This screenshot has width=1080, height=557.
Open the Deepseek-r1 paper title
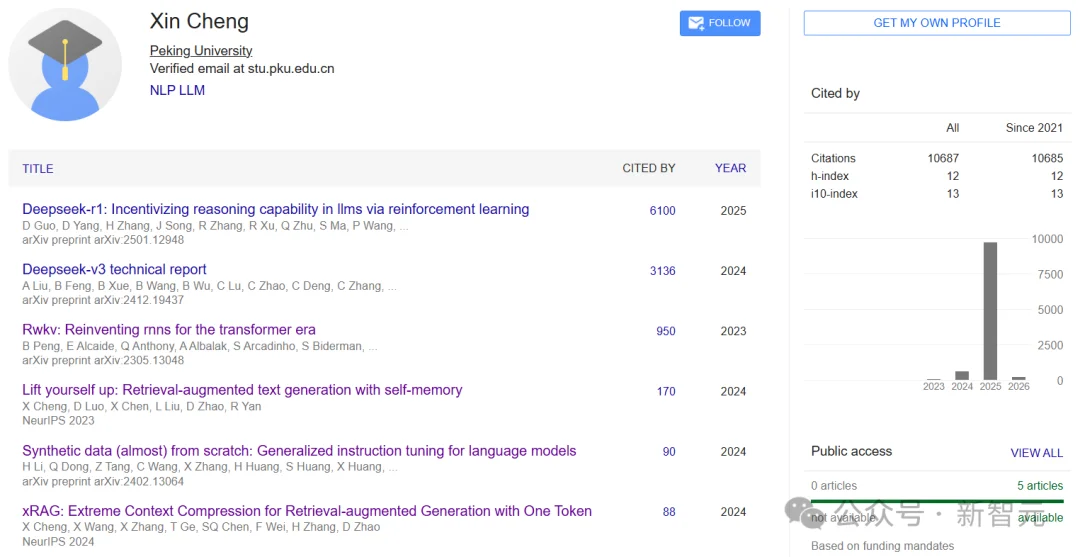pyautogui.click(x=275, y=210)
